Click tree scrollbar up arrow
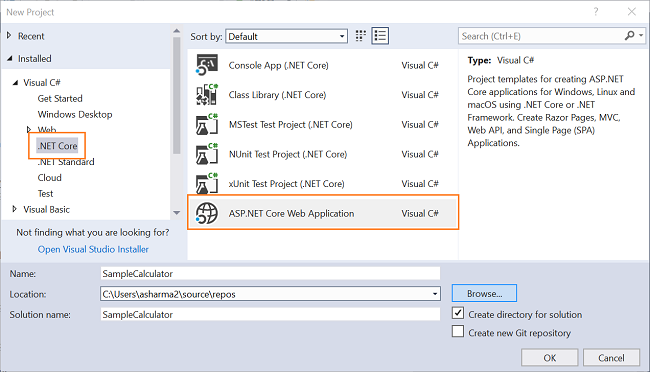Image resolution: width=650 pixels, height=372 pixels. pos(177,31)
